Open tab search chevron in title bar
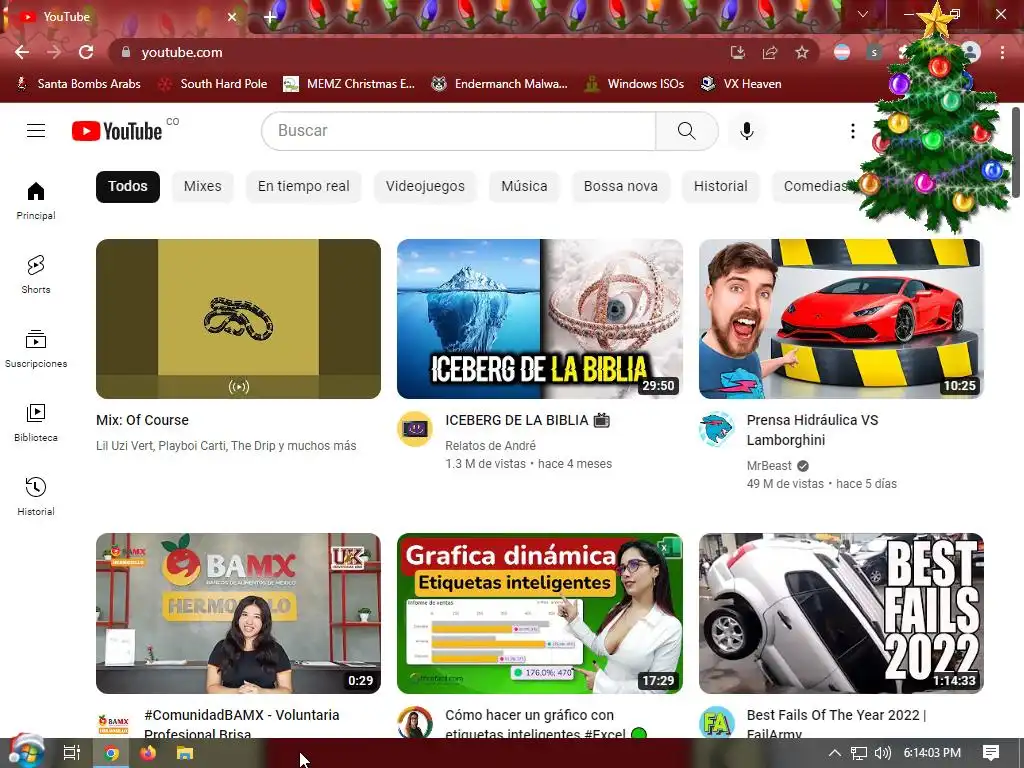 click(x=863, y=14)
